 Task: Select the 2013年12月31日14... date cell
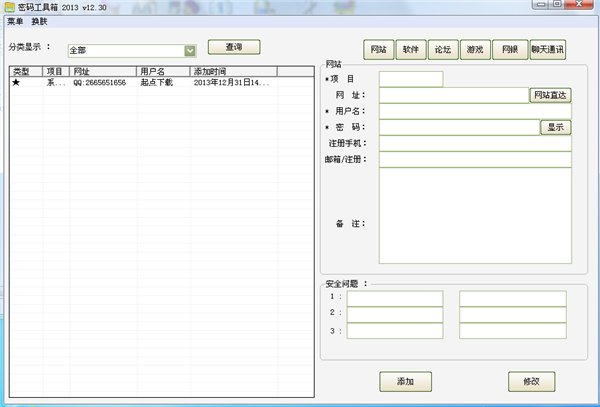[232, 83]
